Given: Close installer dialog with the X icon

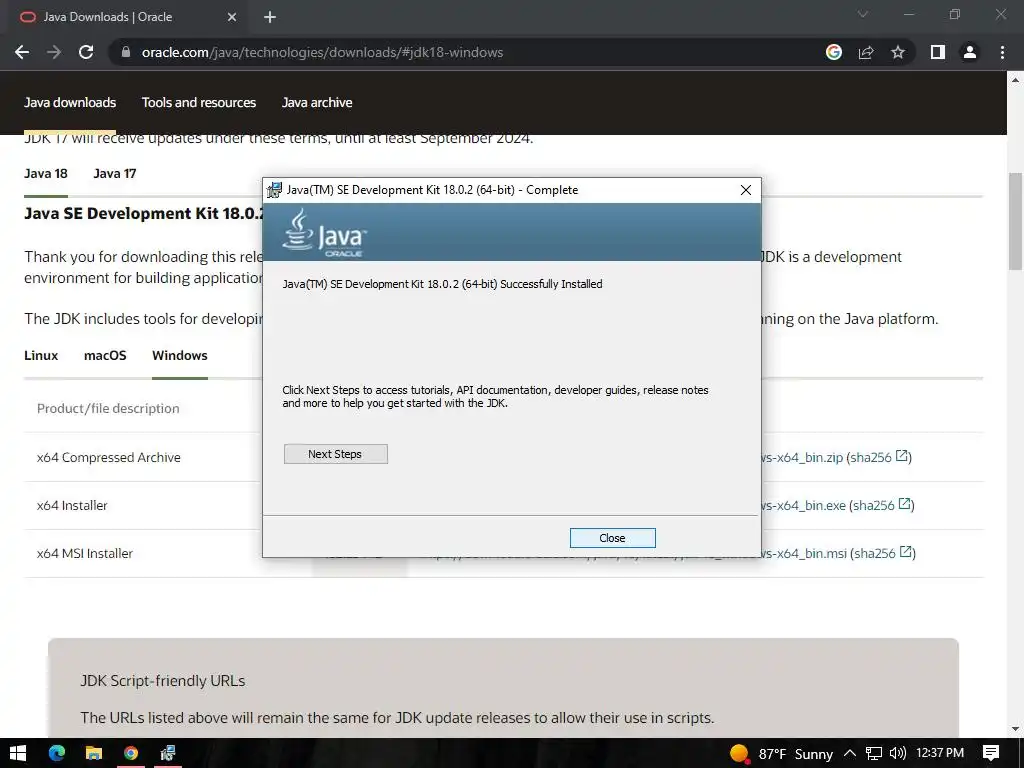Looking at the screenshot, I should tap(746, 190).
